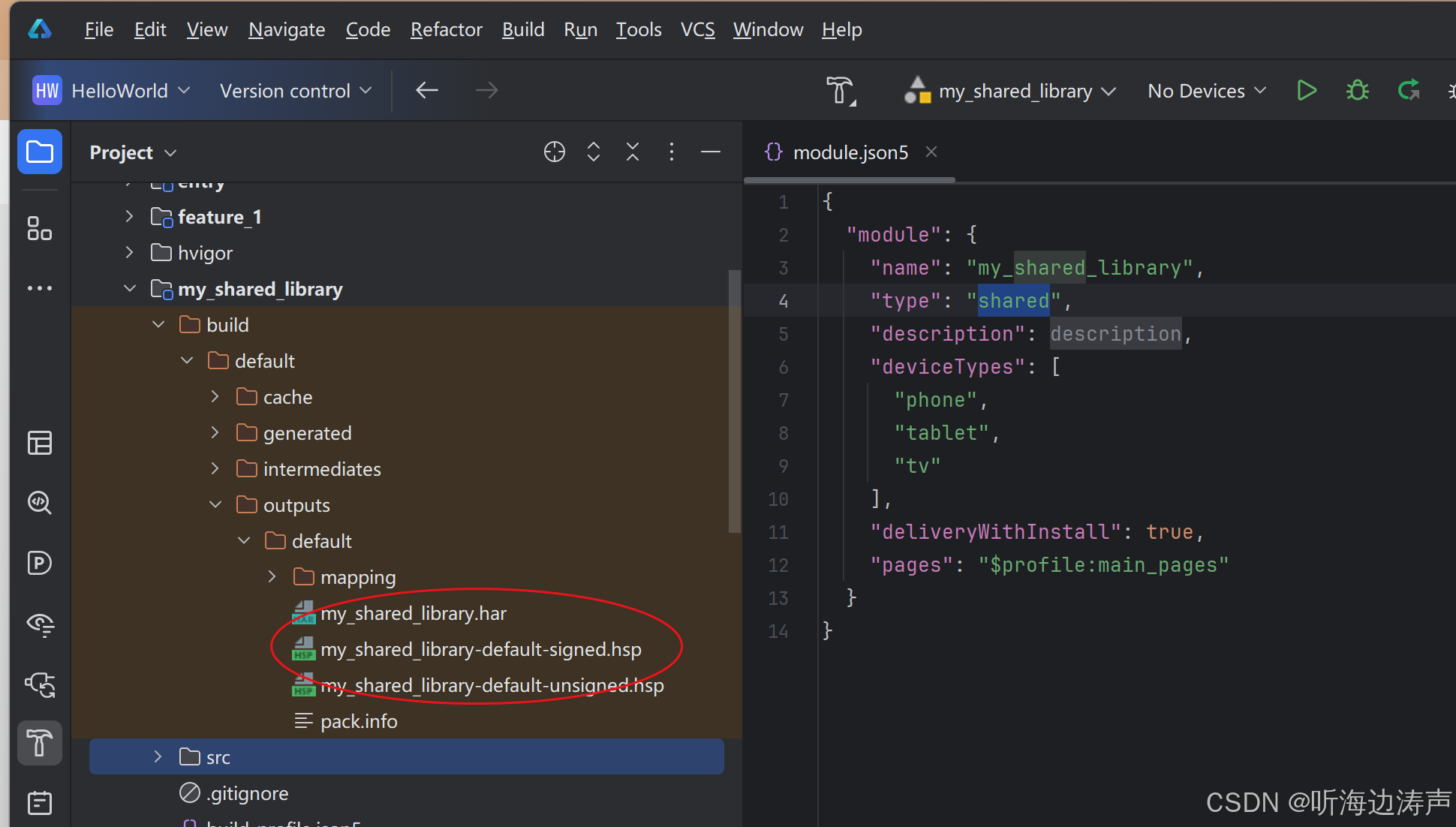Show more tool windows via ellipsis icon
This screenshot has width=1456, height=827.
[x=40, y=288]
